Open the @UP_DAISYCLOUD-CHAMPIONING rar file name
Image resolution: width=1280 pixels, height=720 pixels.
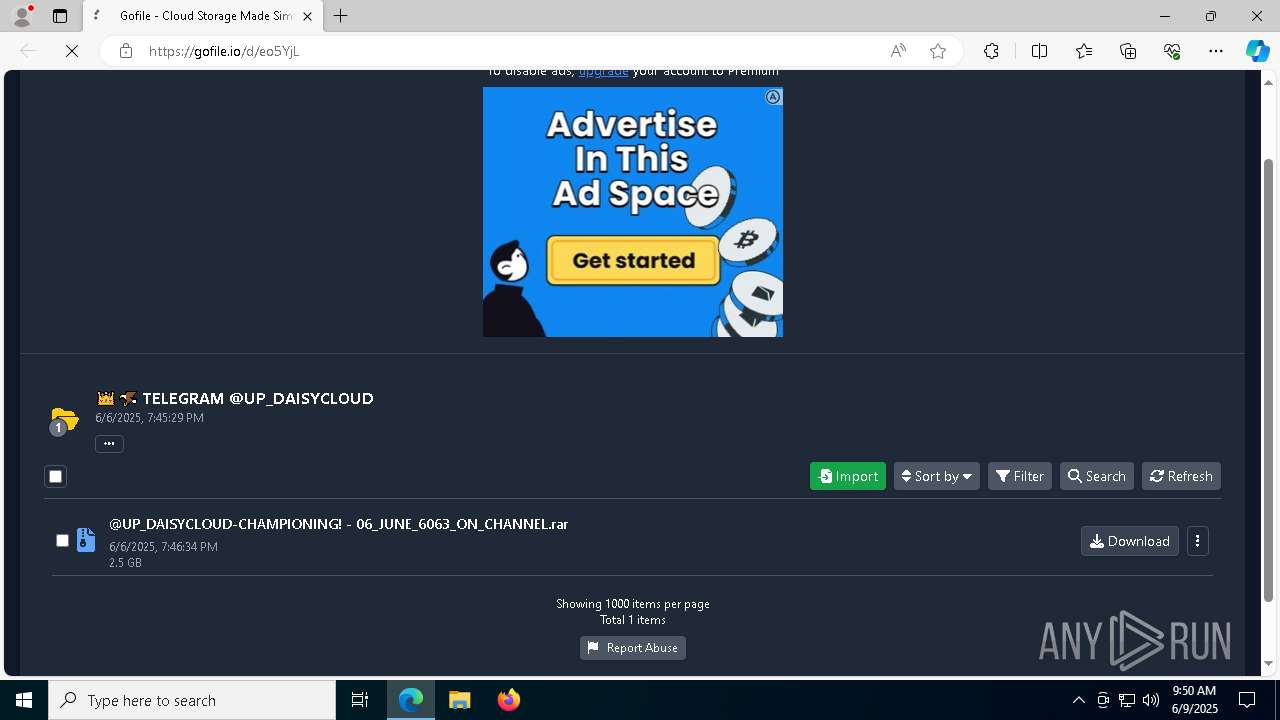(338, 524)
